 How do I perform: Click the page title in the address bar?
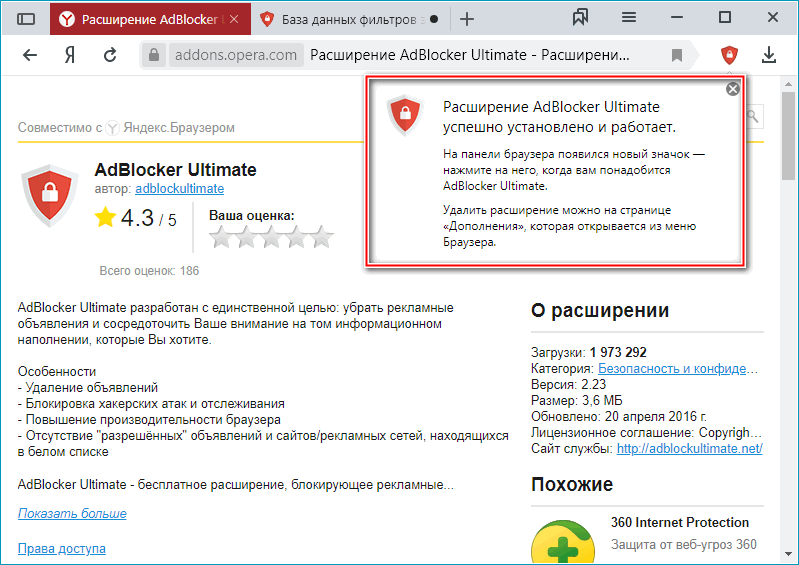tap(469, 55)
